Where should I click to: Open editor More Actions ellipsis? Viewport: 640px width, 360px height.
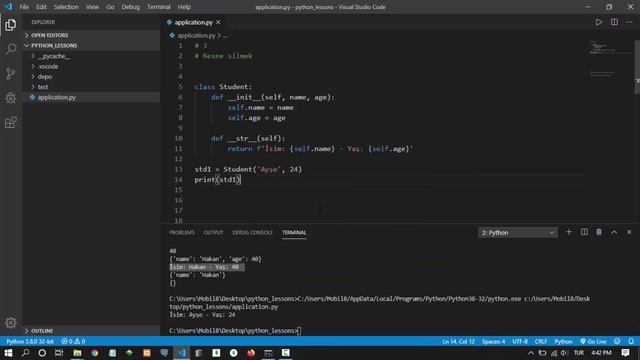coord(629,22)
